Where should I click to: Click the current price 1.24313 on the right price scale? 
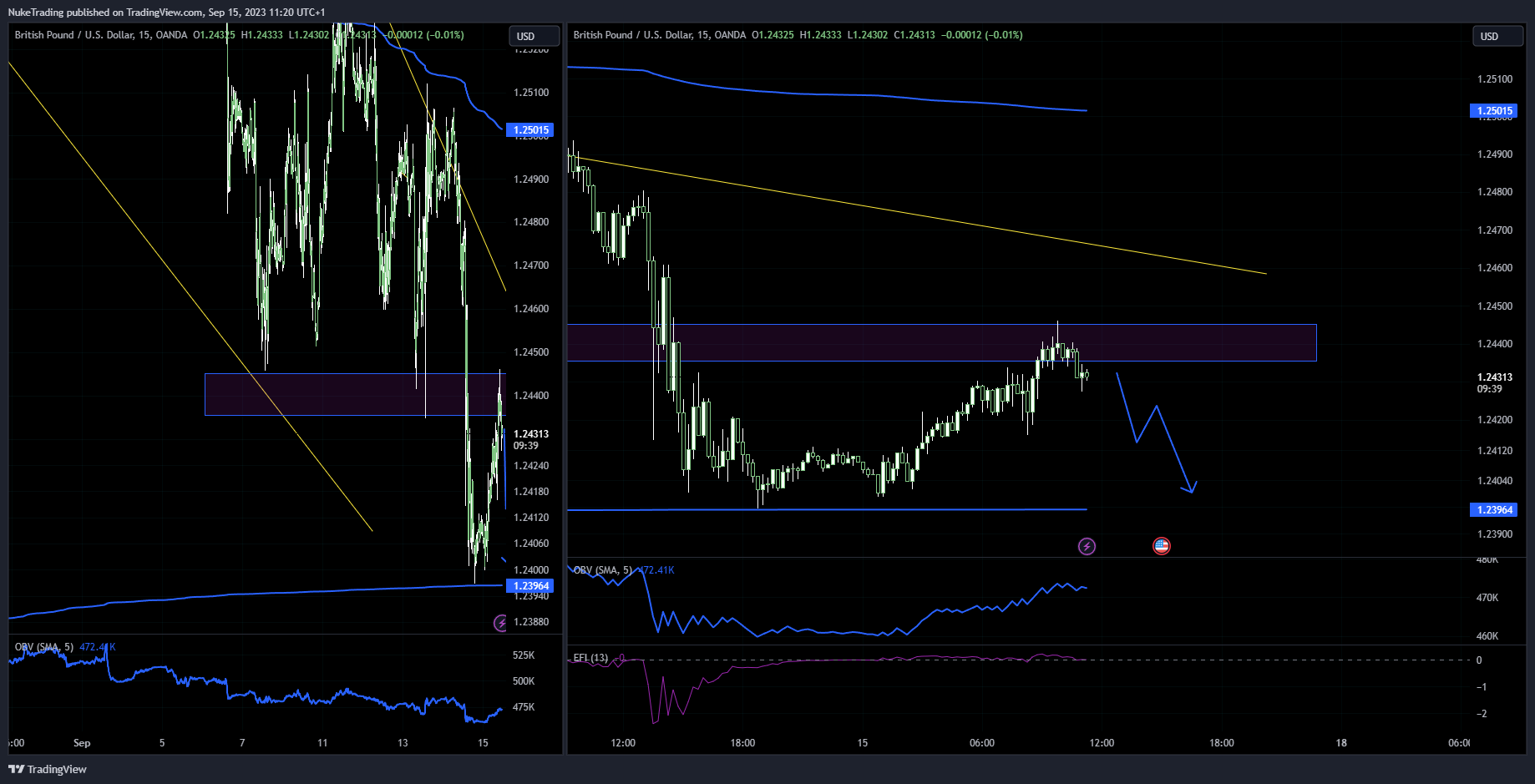click(x=1494, y=377)
